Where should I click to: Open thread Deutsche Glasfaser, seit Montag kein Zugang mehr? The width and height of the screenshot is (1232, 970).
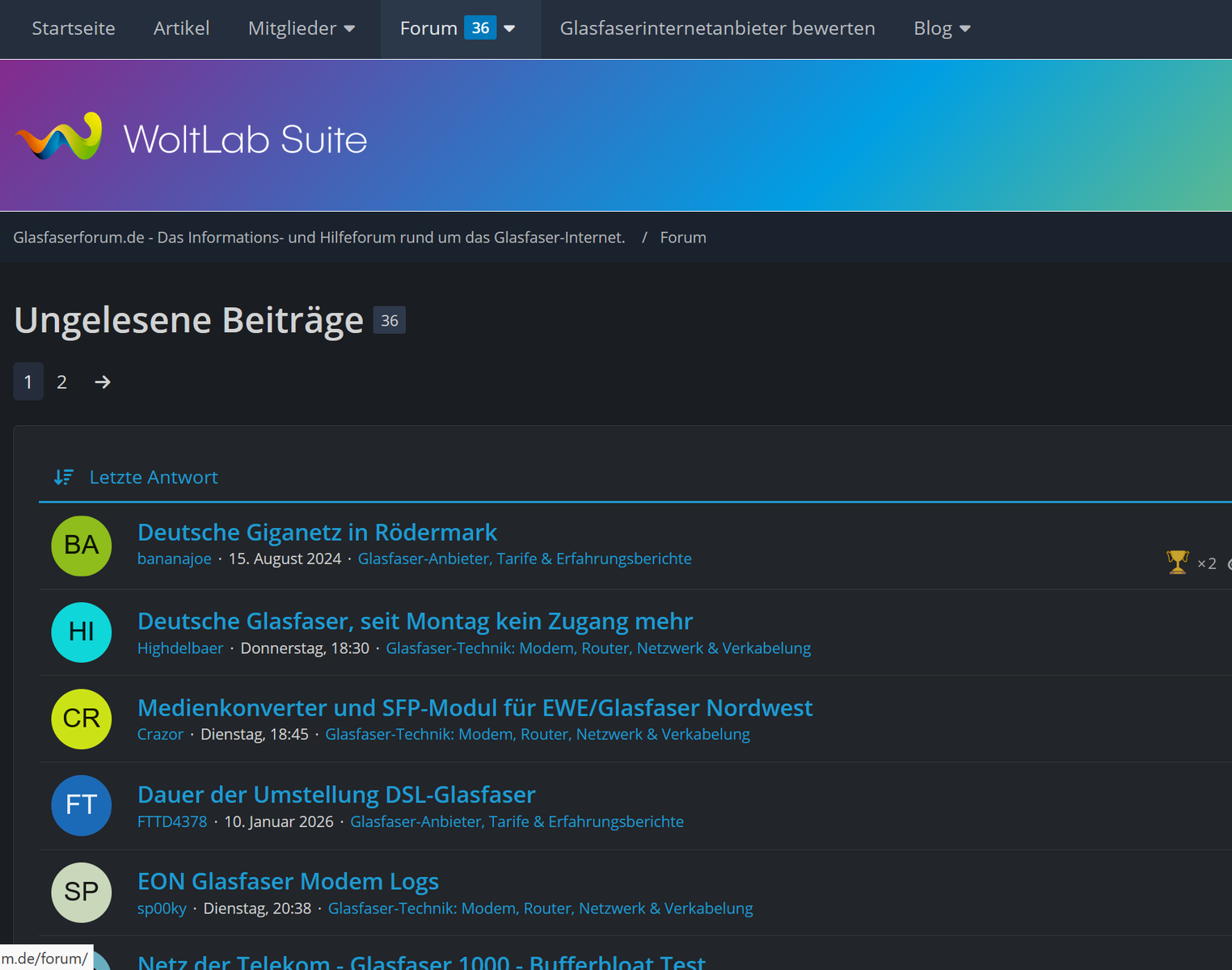415,621
